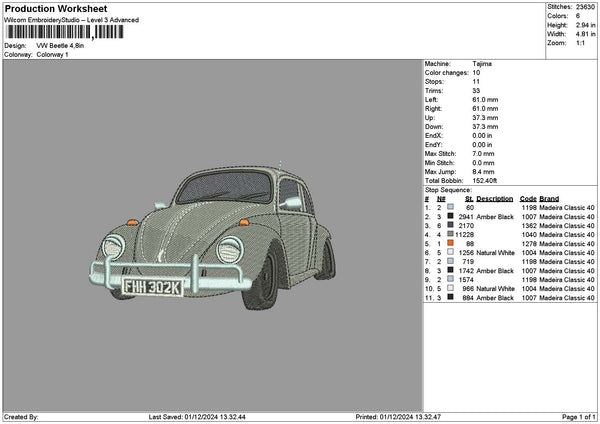Click the FHH 302K license plate
Screen dimensions: 600x424
click(x=152, y=287)
